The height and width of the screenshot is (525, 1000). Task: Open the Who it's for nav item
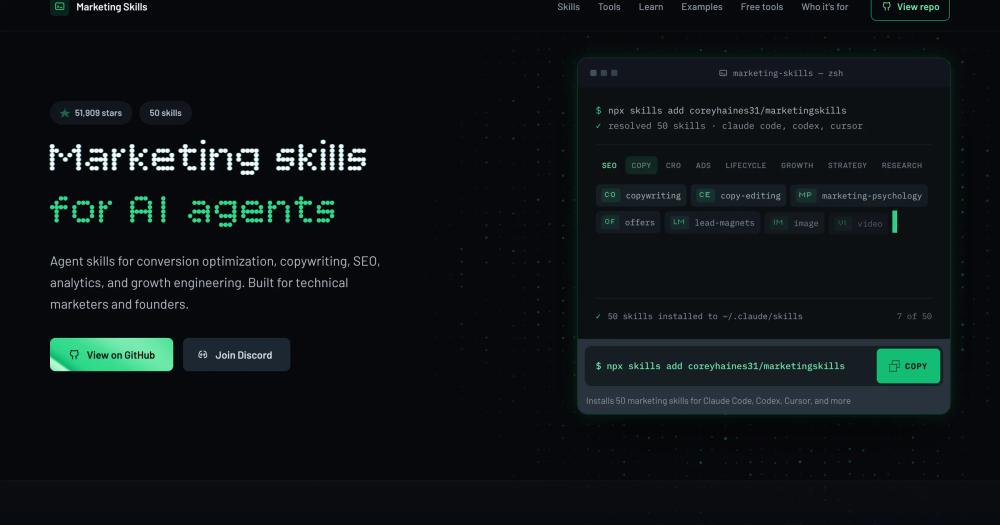(x=825, y=7)
